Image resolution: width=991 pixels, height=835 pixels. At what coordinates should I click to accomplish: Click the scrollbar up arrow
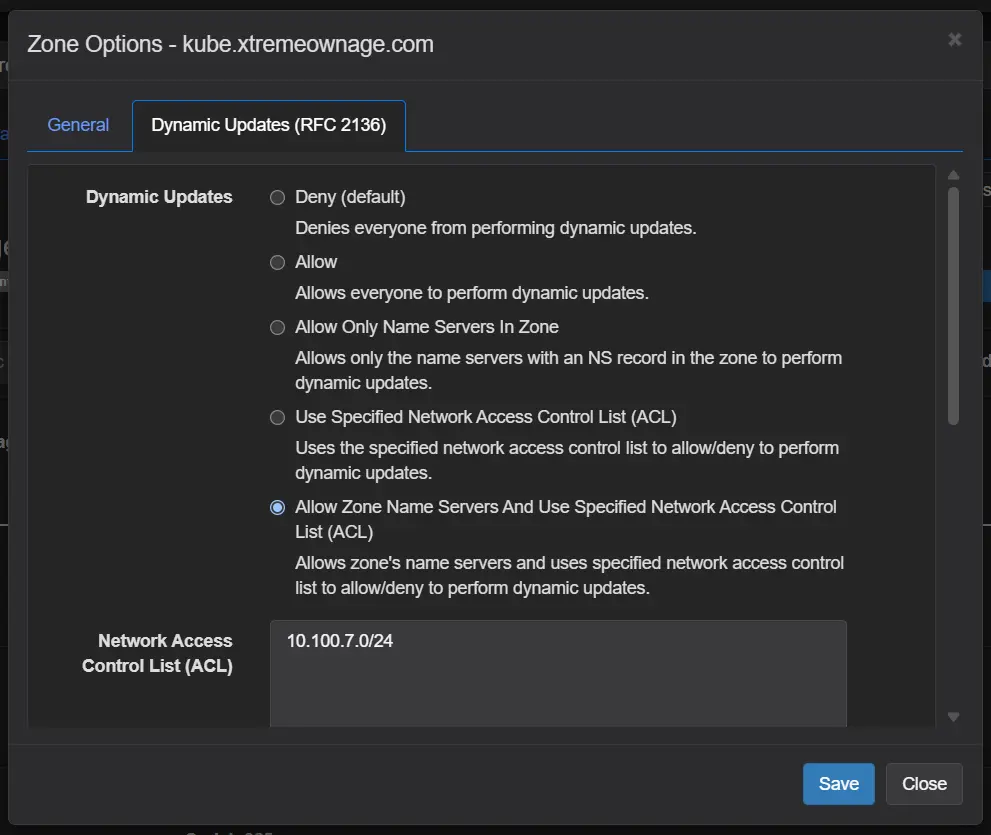(953, 175)
